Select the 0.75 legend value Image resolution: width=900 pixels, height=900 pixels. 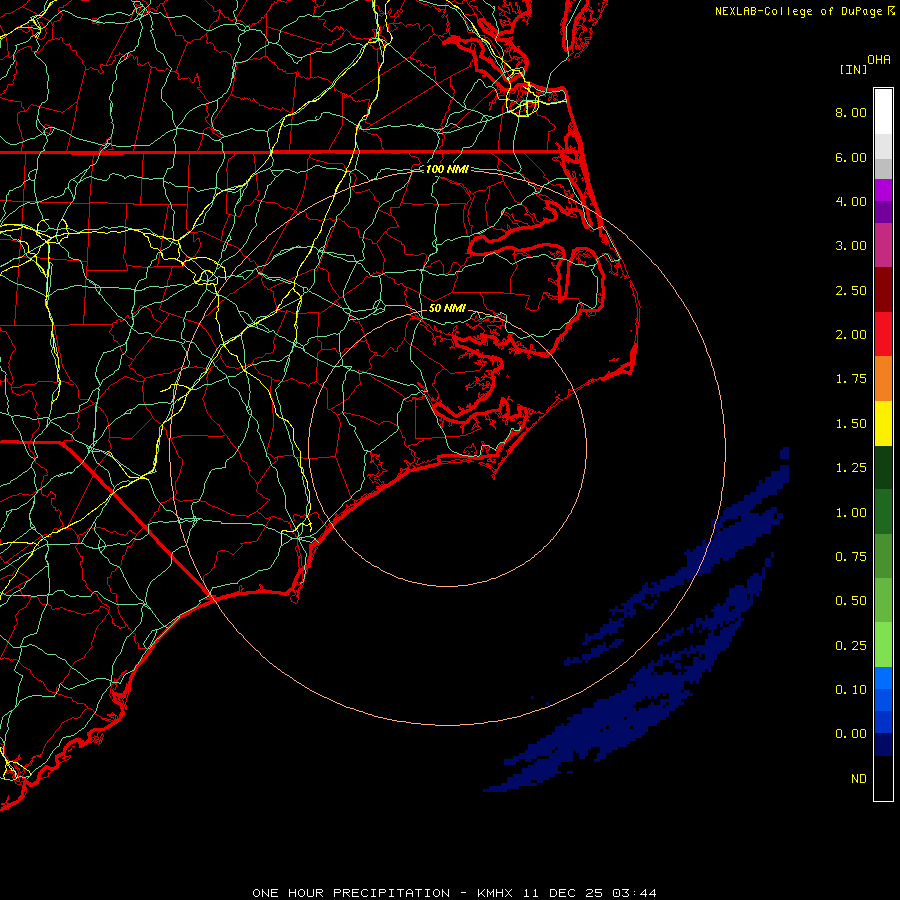click(x=851, y=557)
